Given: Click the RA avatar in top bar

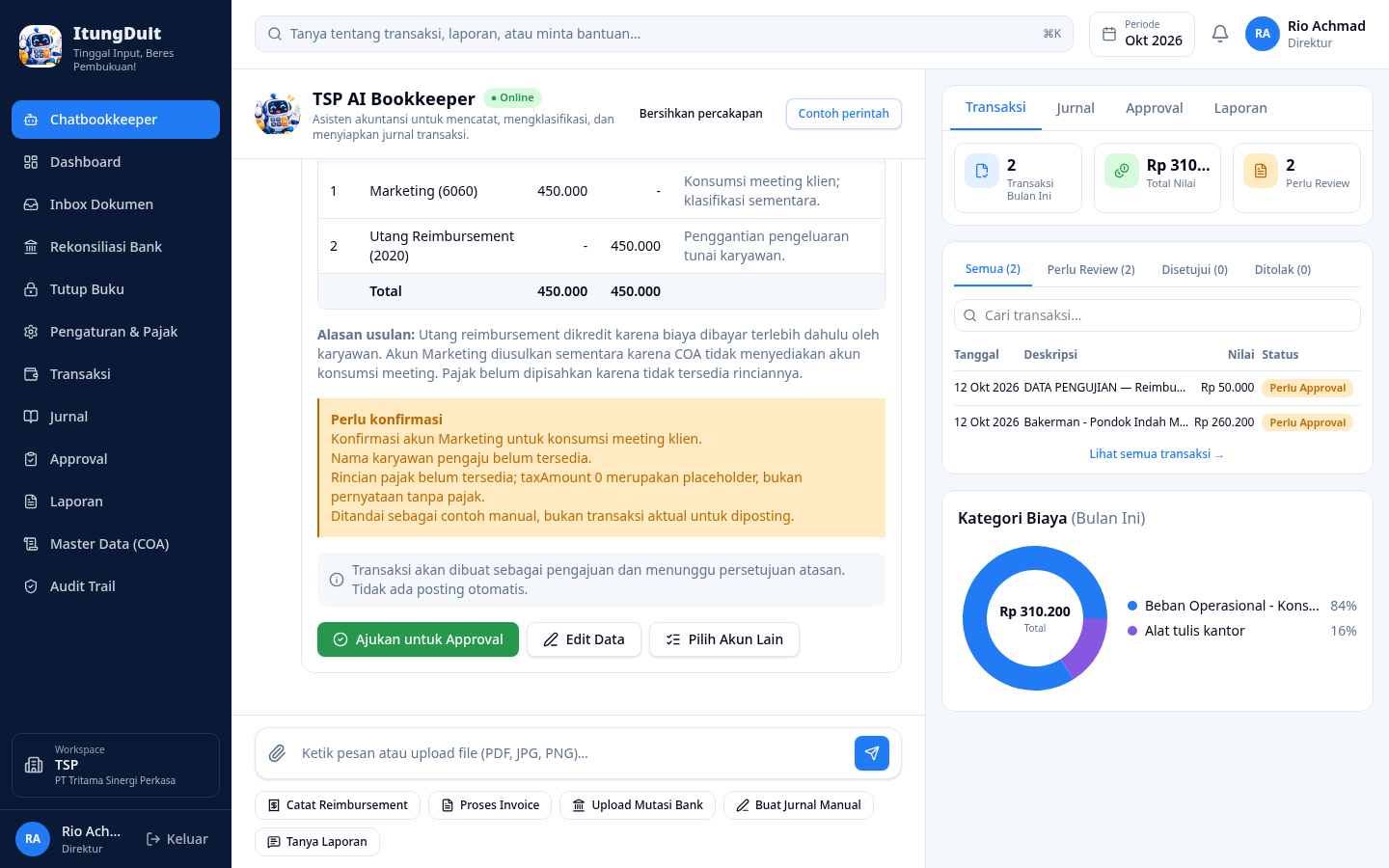Looking at the screenshot, I should click(x=1263, y=34).
